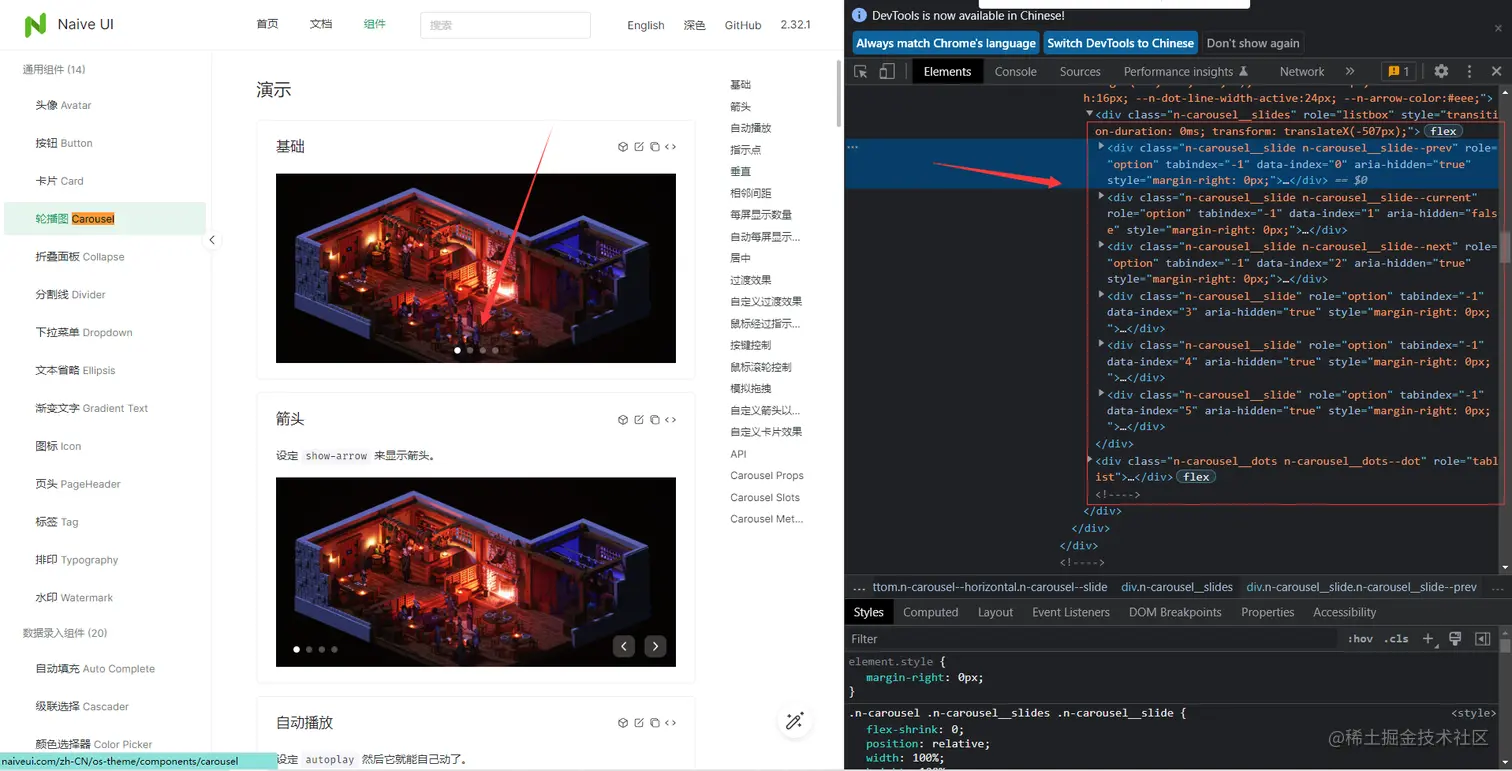Copy code icon in 自动播放 demo card

pos(655,723)
